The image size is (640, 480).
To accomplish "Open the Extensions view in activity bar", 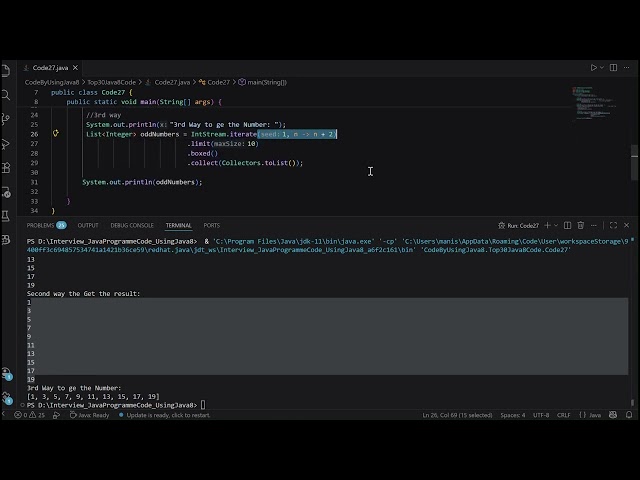I will click(x=6, y=168).
